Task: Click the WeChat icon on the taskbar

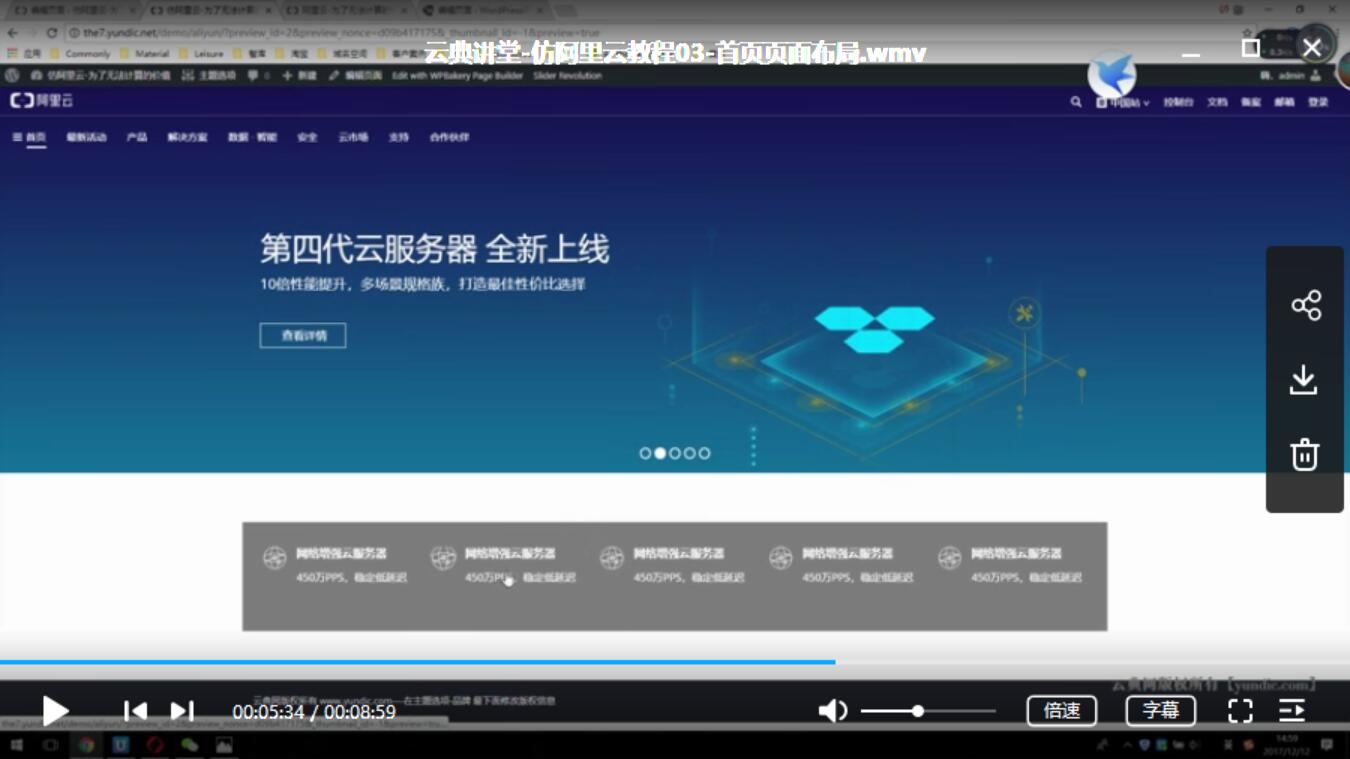Action: click(189, 745)
